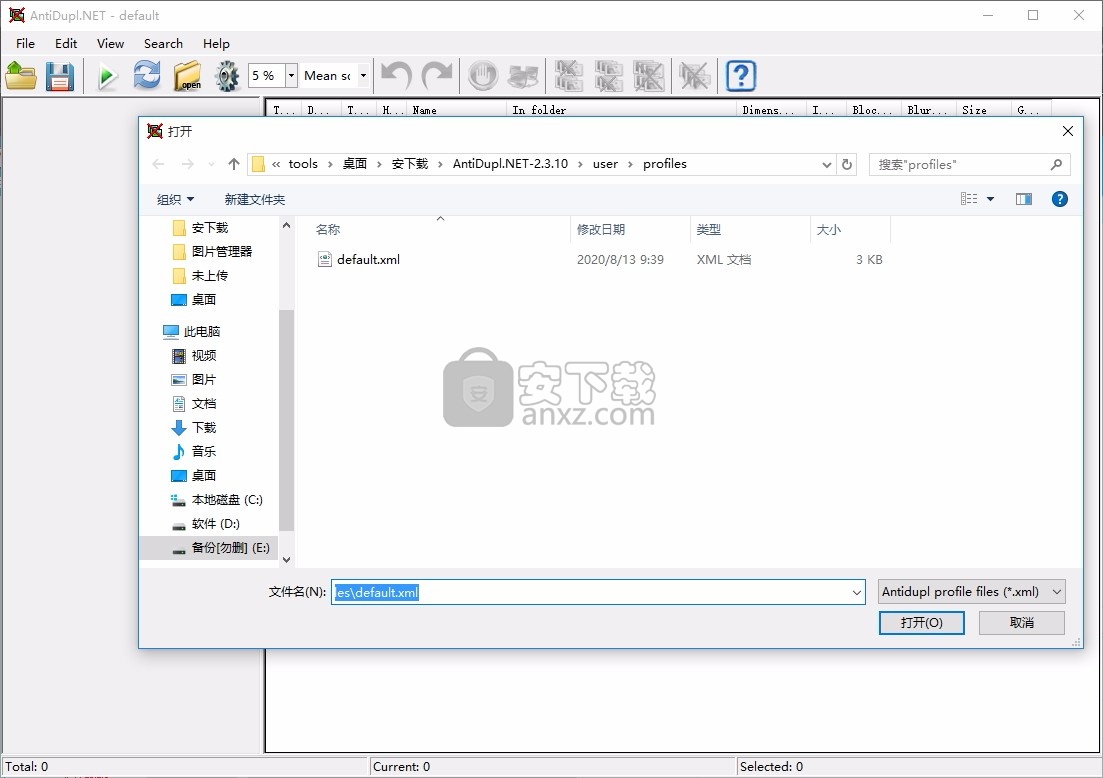Open the Mean square algorithm dropdown
1103x778 pixels.
click(363, 75)
